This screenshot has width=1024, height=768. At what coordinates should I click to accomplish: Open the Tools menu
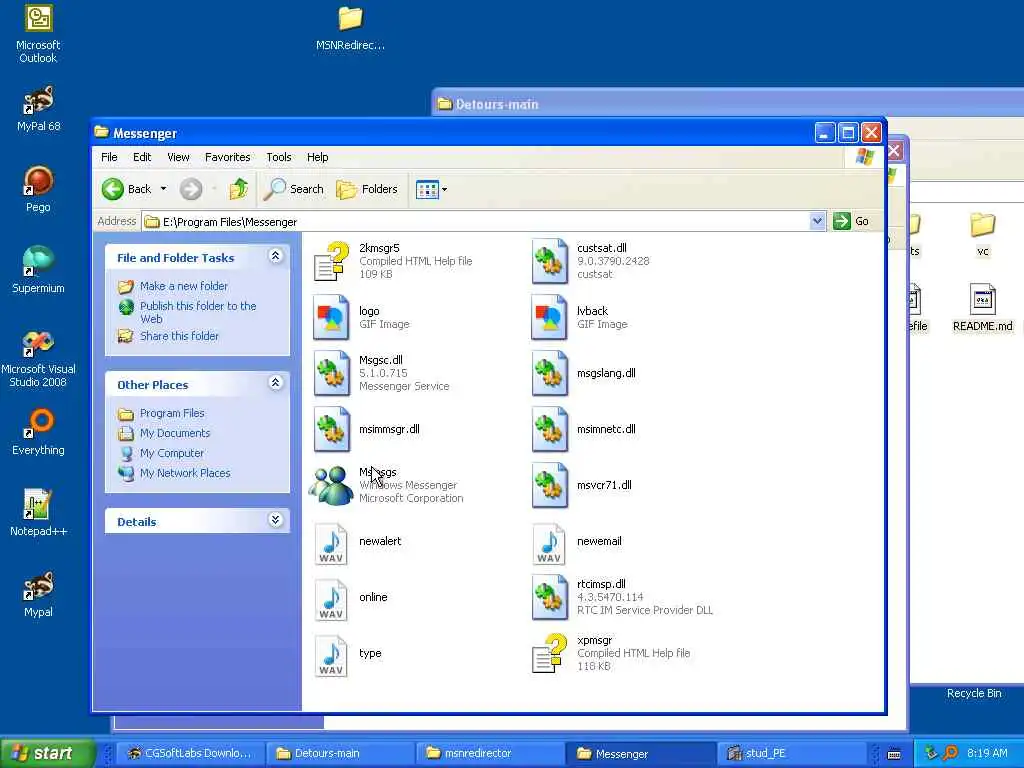coord(279,157)
